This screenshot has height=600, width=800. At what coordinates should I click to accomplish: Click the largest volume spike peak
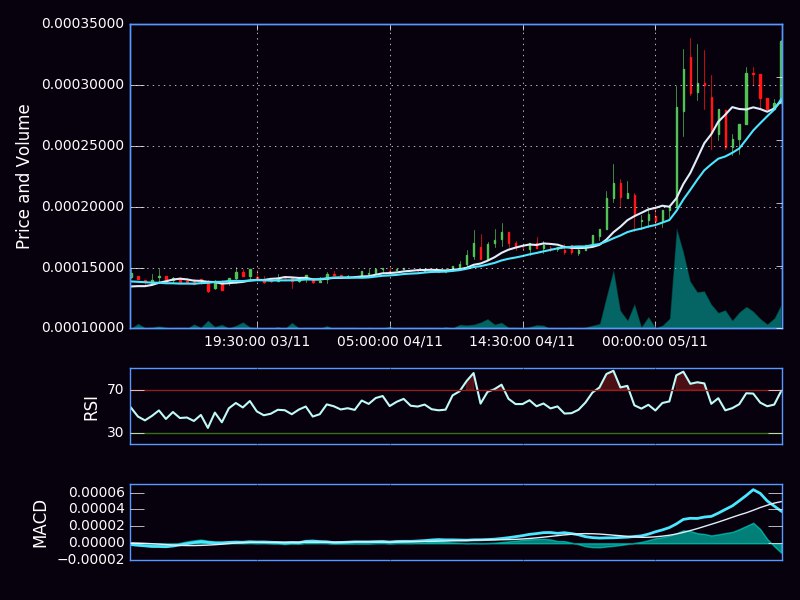point(677,231)
